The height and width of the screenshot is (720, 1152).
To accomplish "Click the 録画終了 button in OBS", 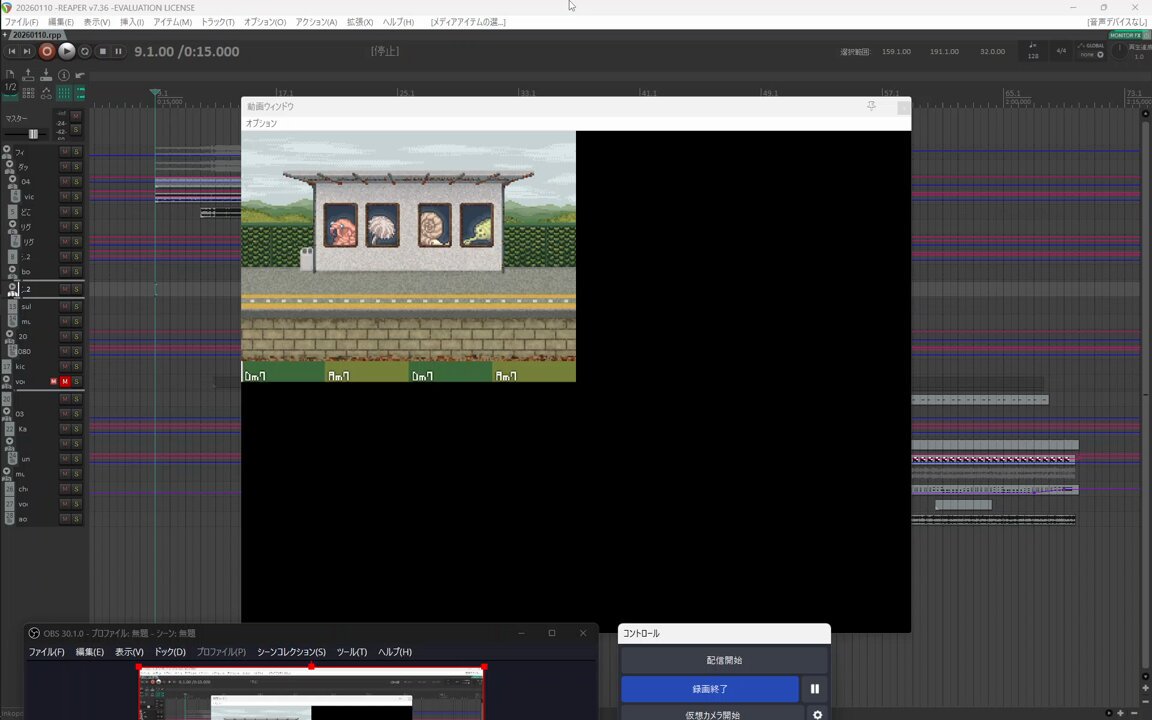I will click(709, 689).
